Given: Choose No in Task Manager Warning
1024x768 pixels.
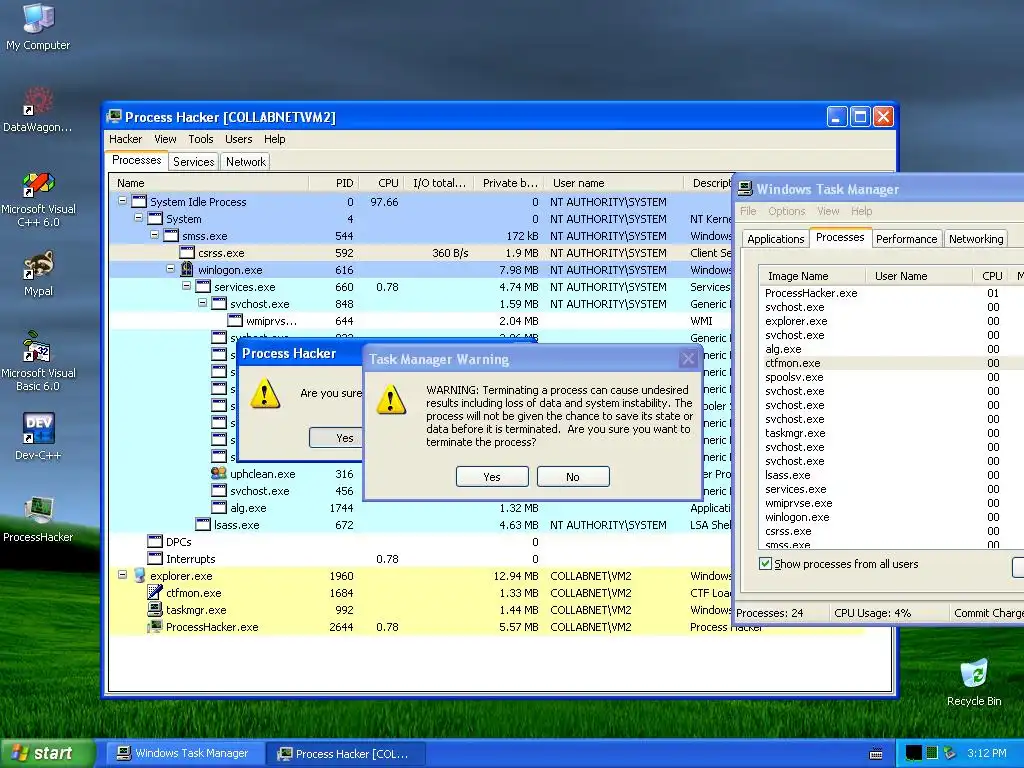Looking at the screenshot, I should [573, 477].
